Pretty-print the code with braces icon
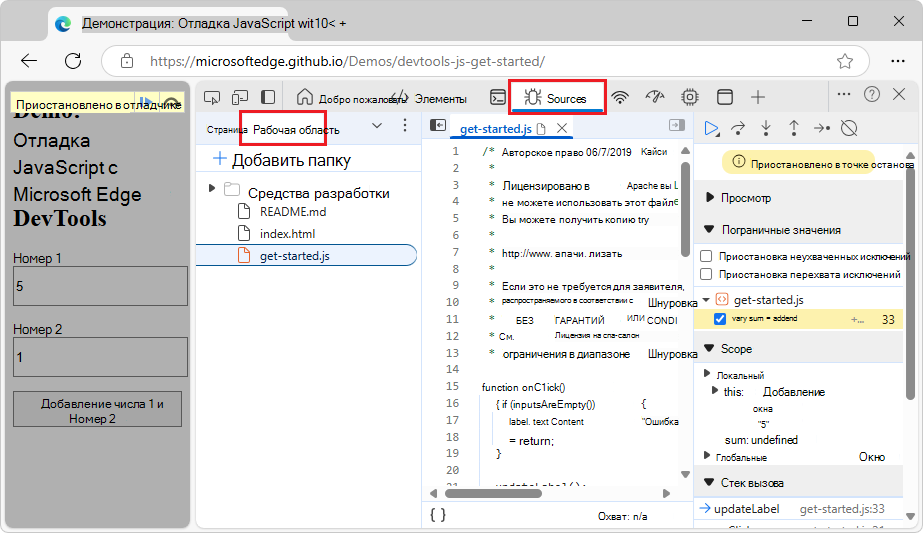Screen dimensions: 923x533 click(437, 515)
